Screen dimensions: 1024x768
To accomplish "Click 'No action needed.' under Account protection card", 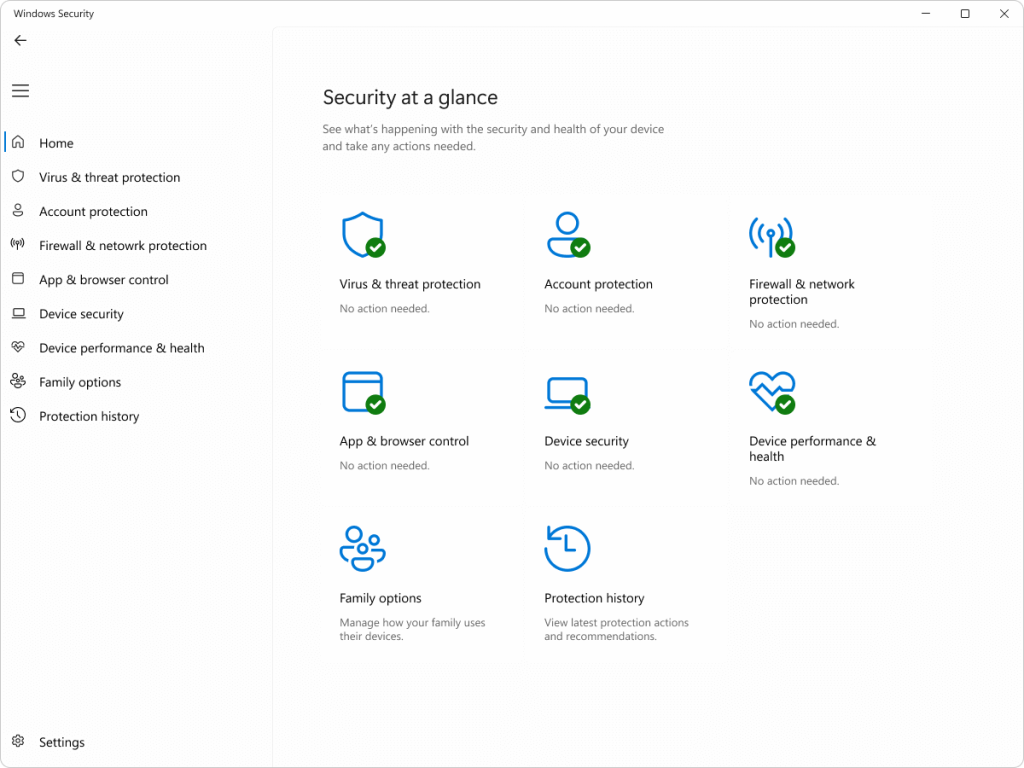I will click(589, 308).
